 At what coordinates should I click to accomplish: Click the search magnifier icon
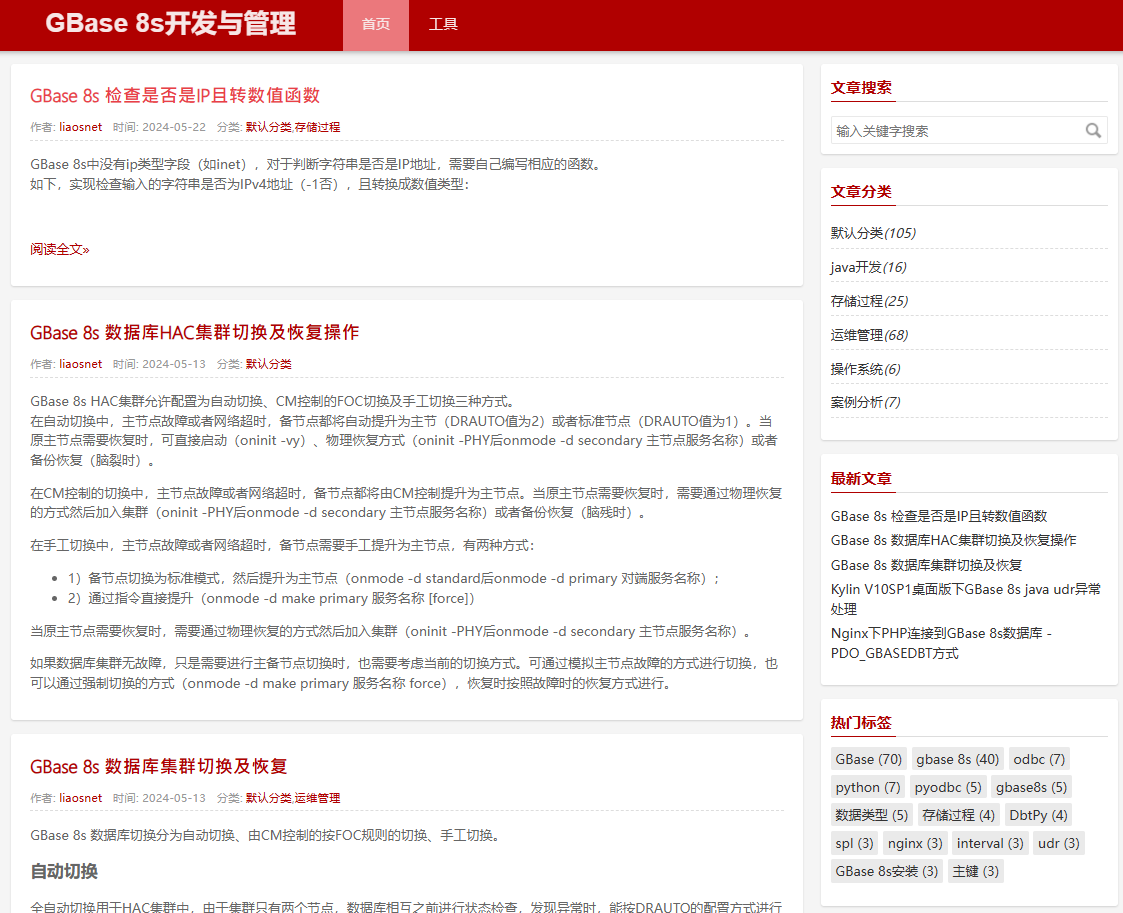[x=1093, y=130]
